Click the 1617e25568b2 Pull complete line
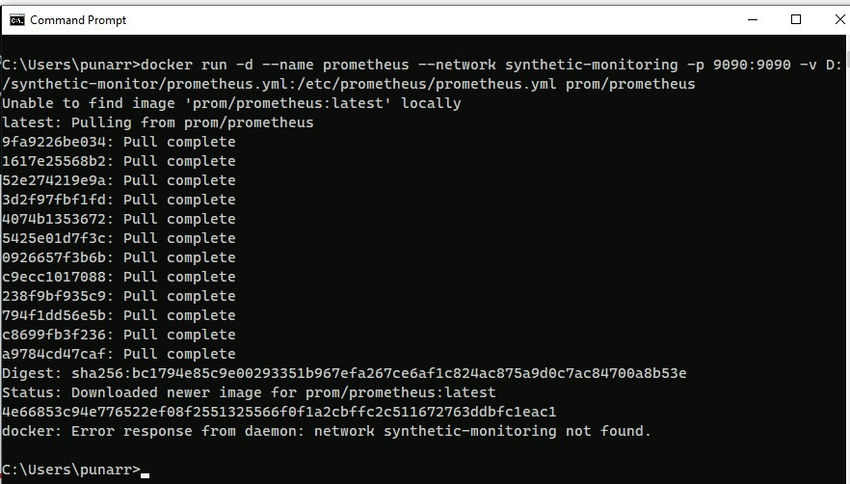The height and width of the screenshot is (484, 850). pos(119,161)
